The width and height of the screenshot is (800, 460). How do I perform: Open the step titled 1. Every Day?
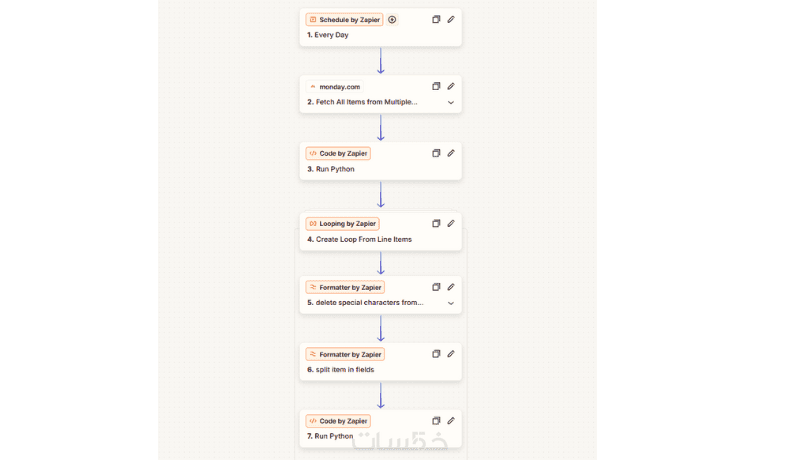[328, 35]
